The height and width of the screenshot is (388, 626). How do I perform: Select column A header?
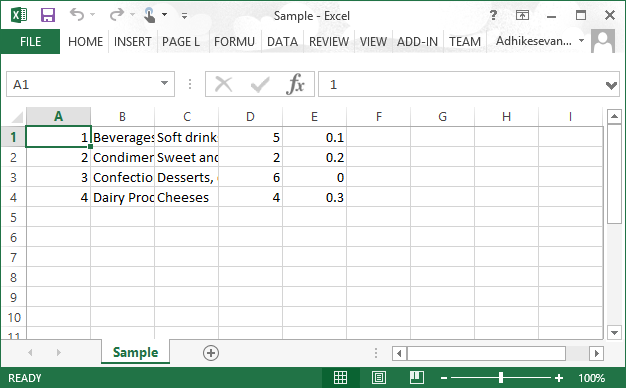[58, 116]
